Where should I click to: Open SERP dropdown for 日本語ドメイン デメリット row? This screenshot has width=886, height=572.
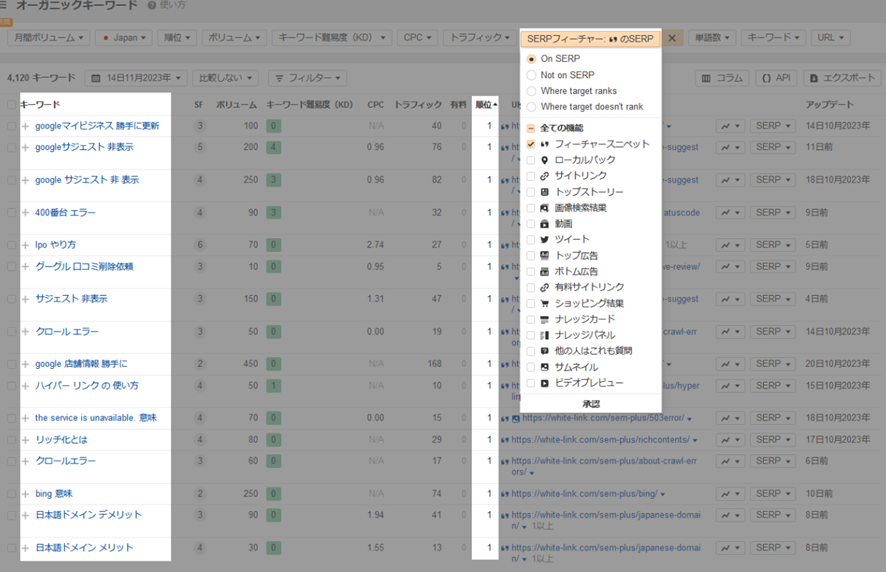[x=773, y=515]
